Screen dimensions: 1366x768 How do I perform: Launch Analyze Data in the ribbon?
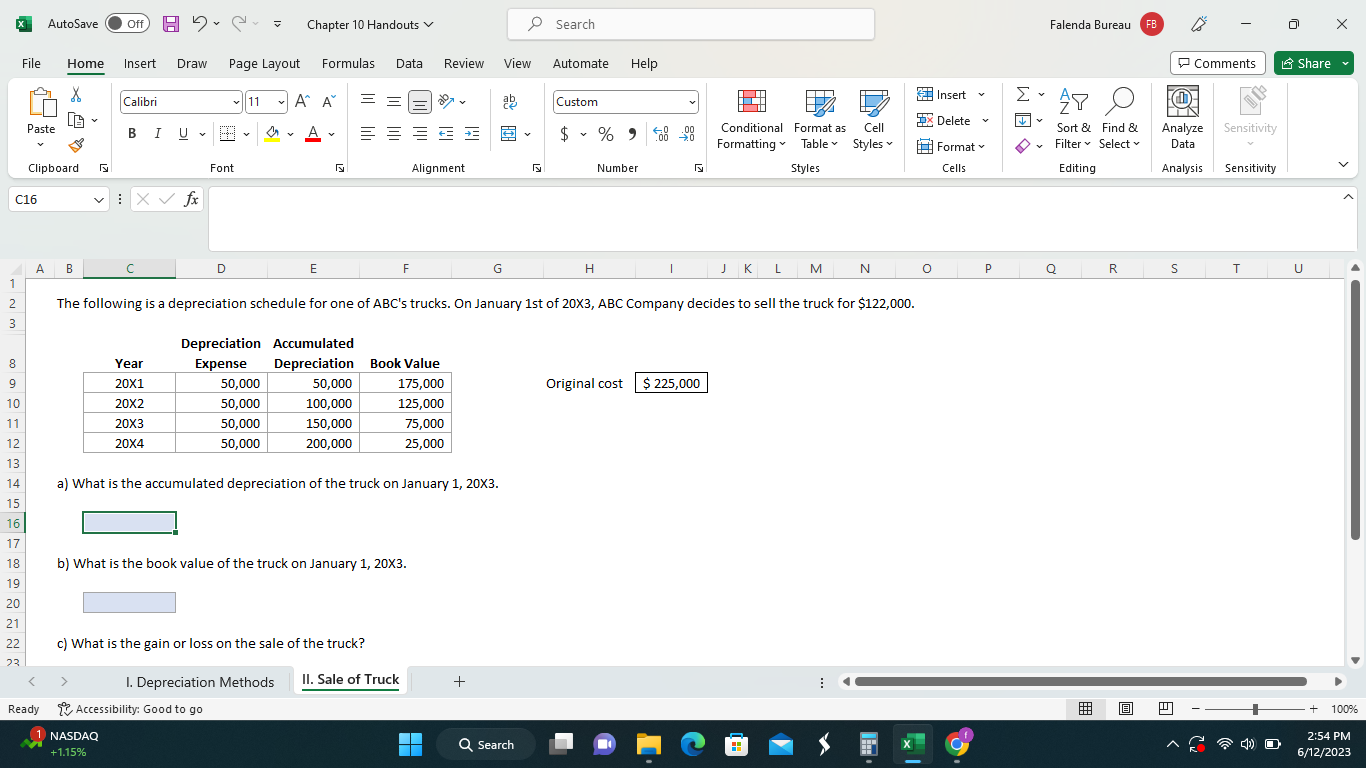(1182, 115)
